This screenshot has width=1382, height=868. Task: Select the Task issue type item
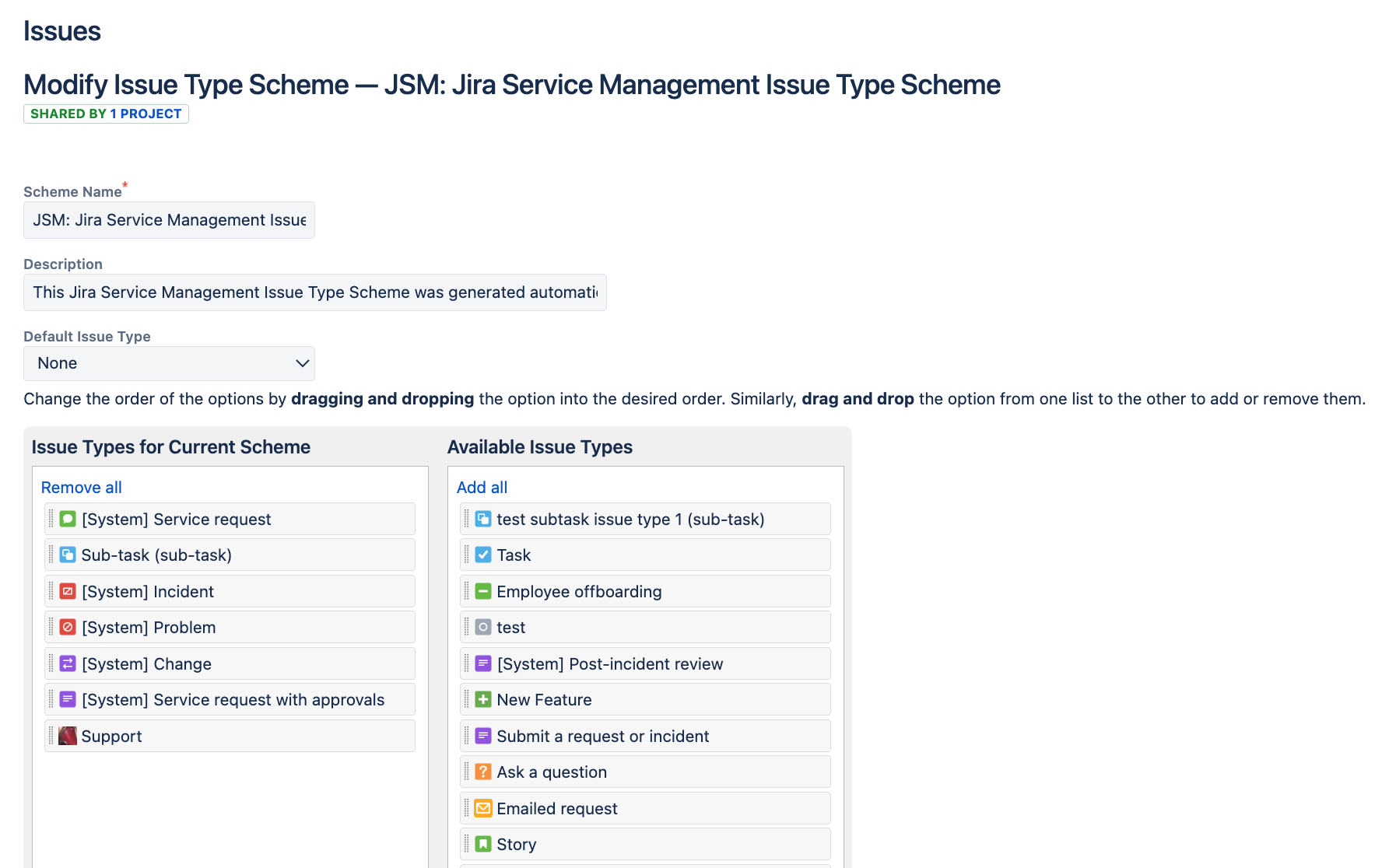point(645,555)
